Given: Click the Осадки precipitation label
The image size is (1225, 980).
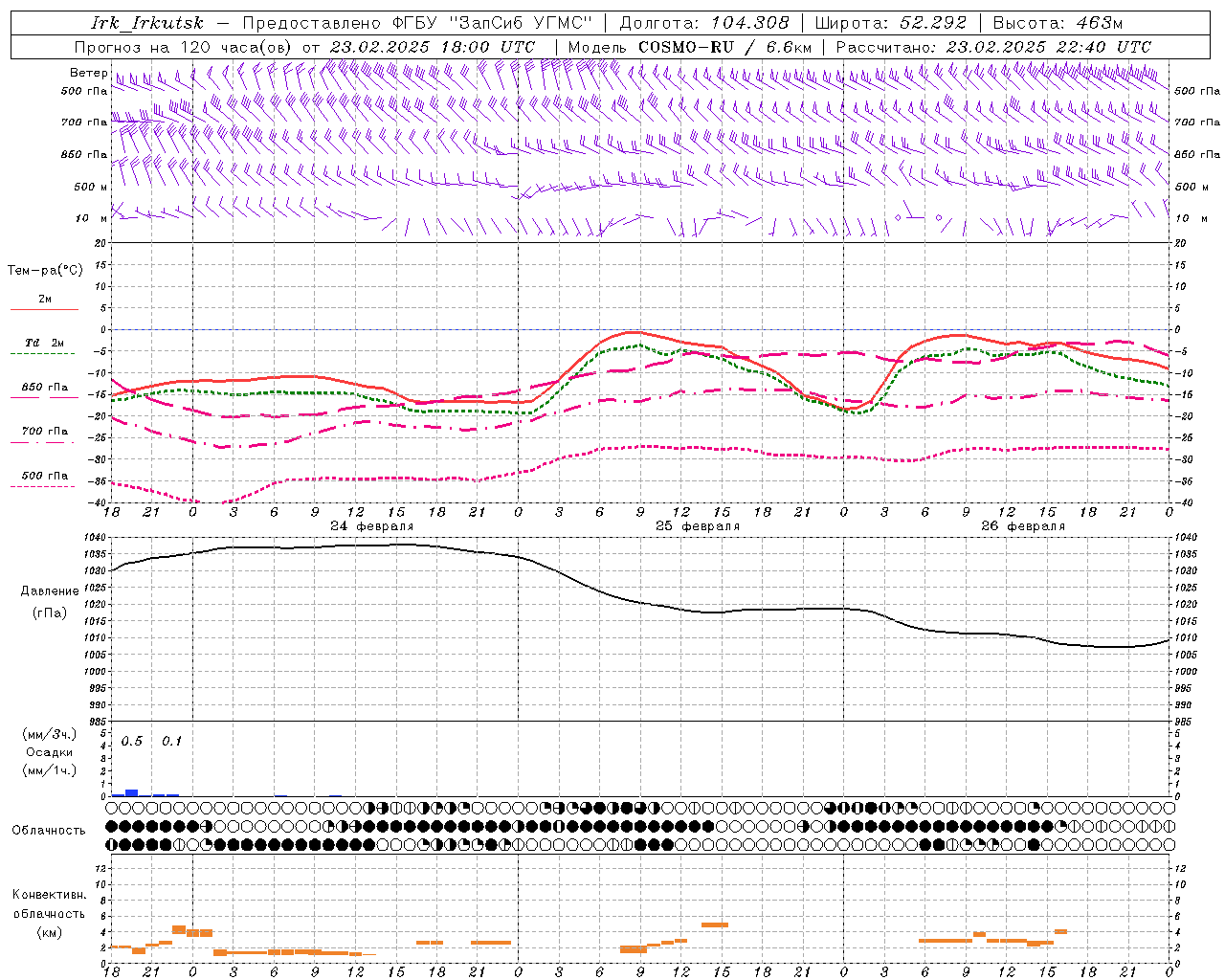Looking at the screenshot, I should tap(49, 752).
